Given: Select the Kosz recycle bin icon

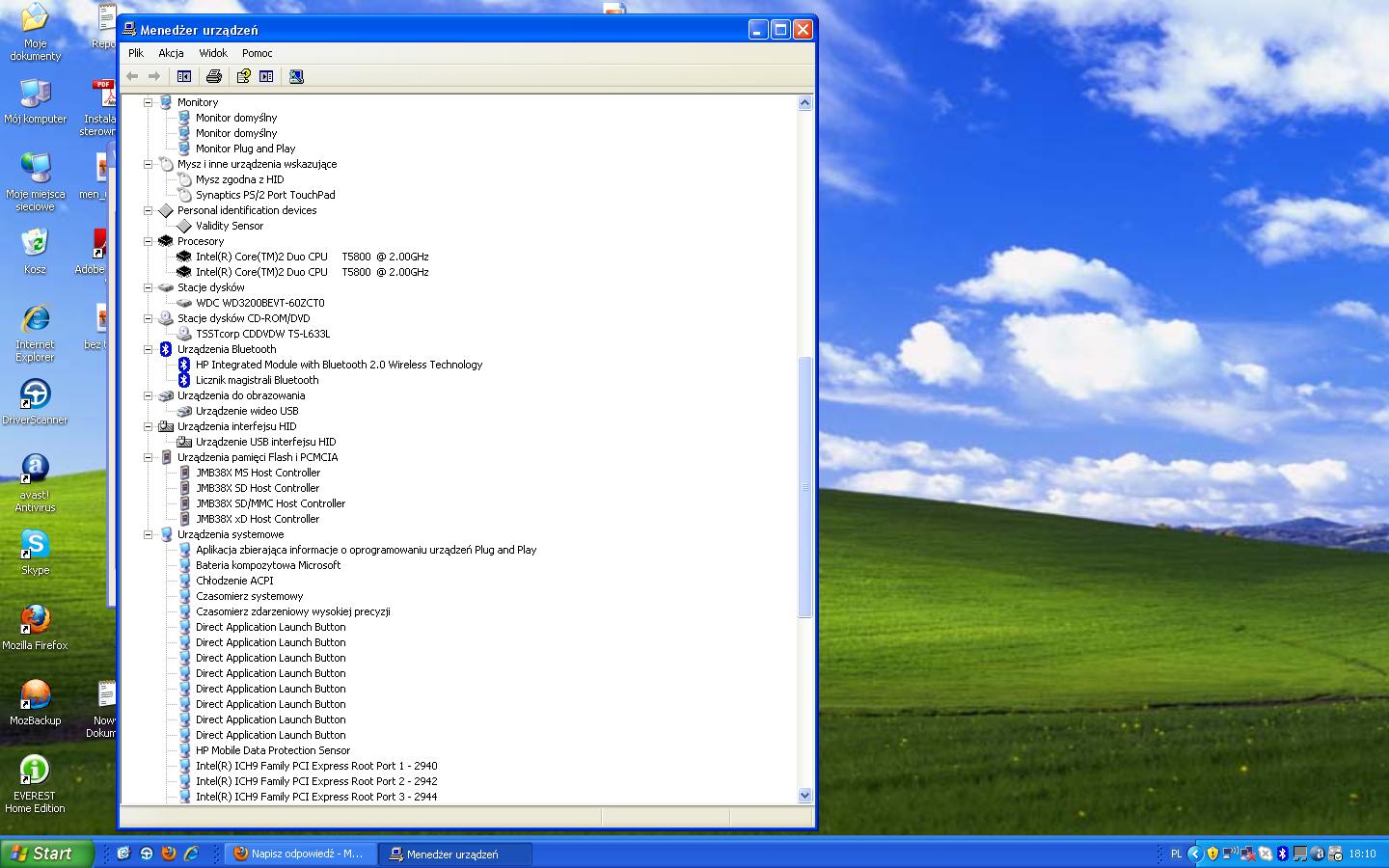Looking at the screenshot, I should [x=36, y=252].
